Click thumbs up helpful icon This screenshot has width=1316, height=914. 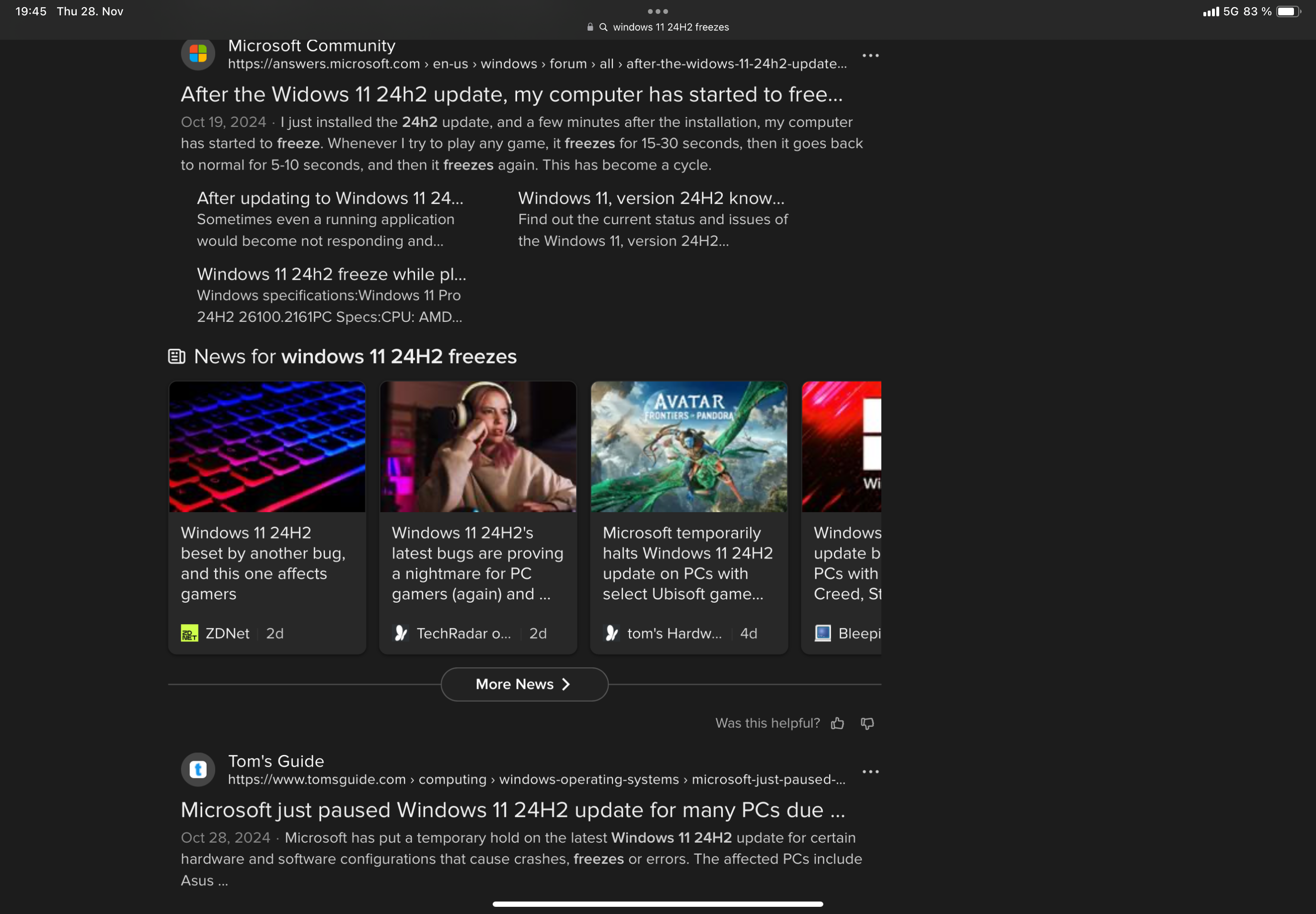click(x=838, y=723)
